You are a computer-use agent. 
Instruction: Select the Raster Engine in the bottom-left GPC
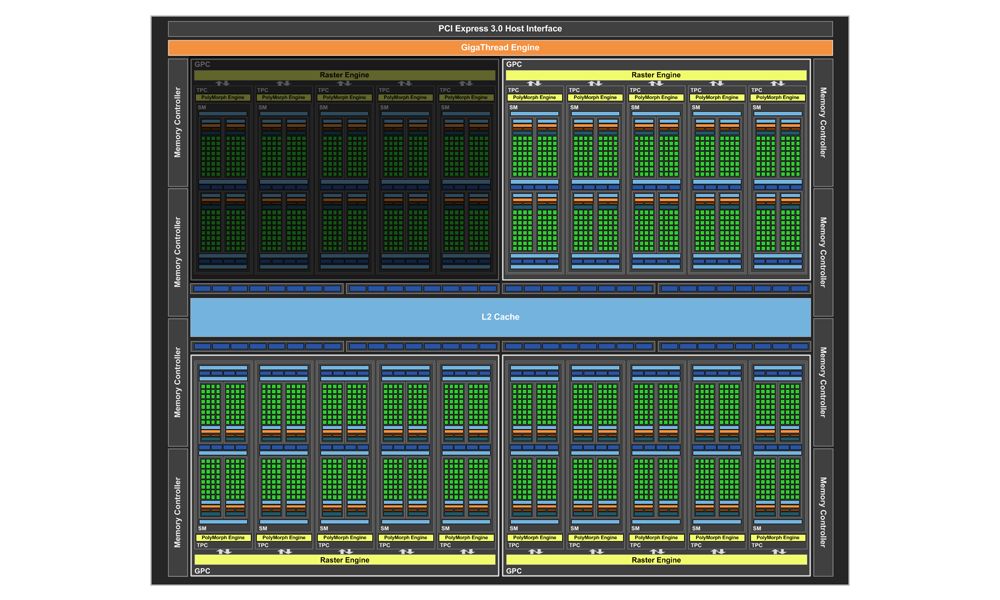tap(344, 560)
